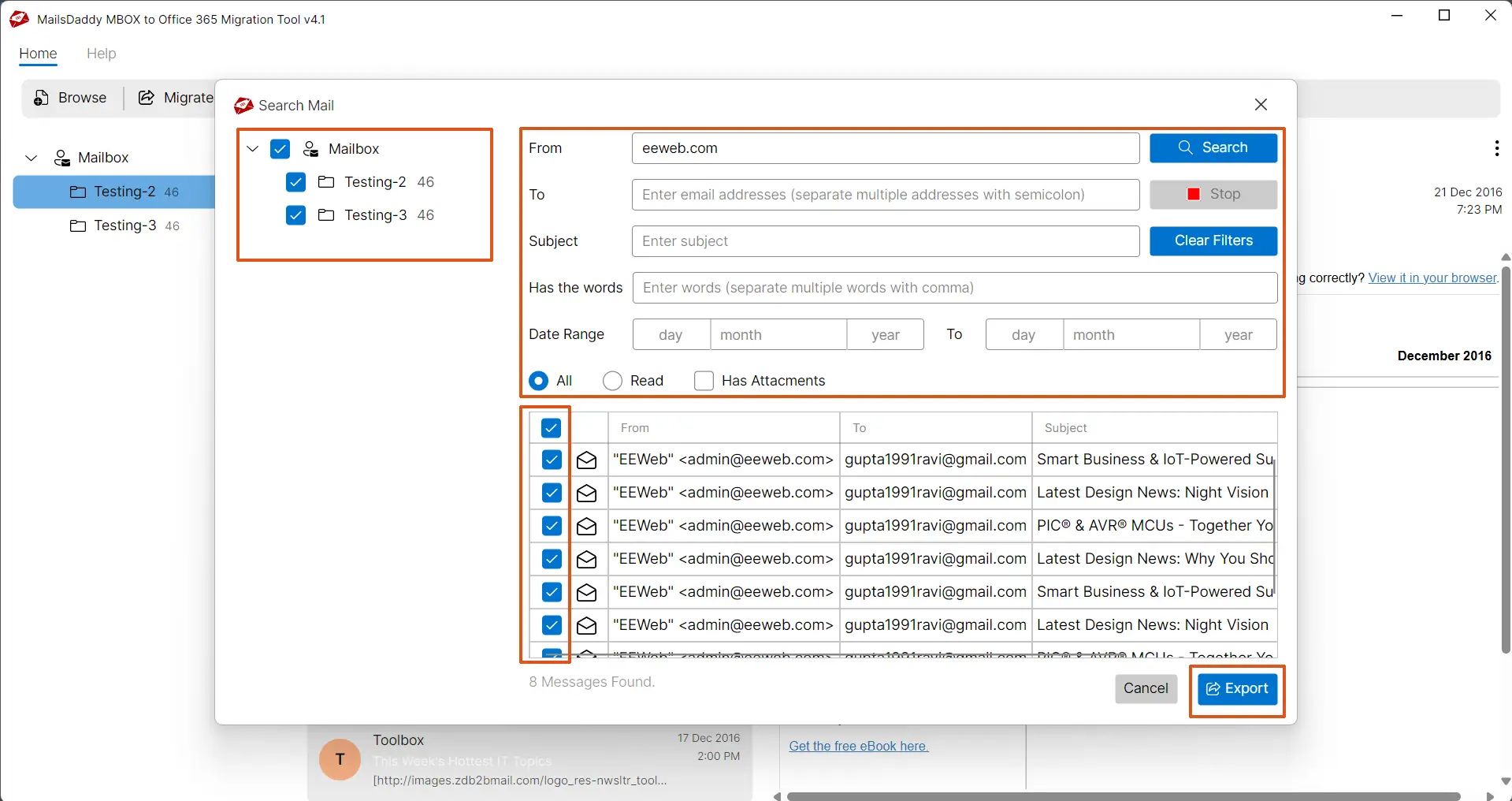Toggle the select-all checkbox in the results header
The width and height of the screenshot is (1512, 801).
551,427
